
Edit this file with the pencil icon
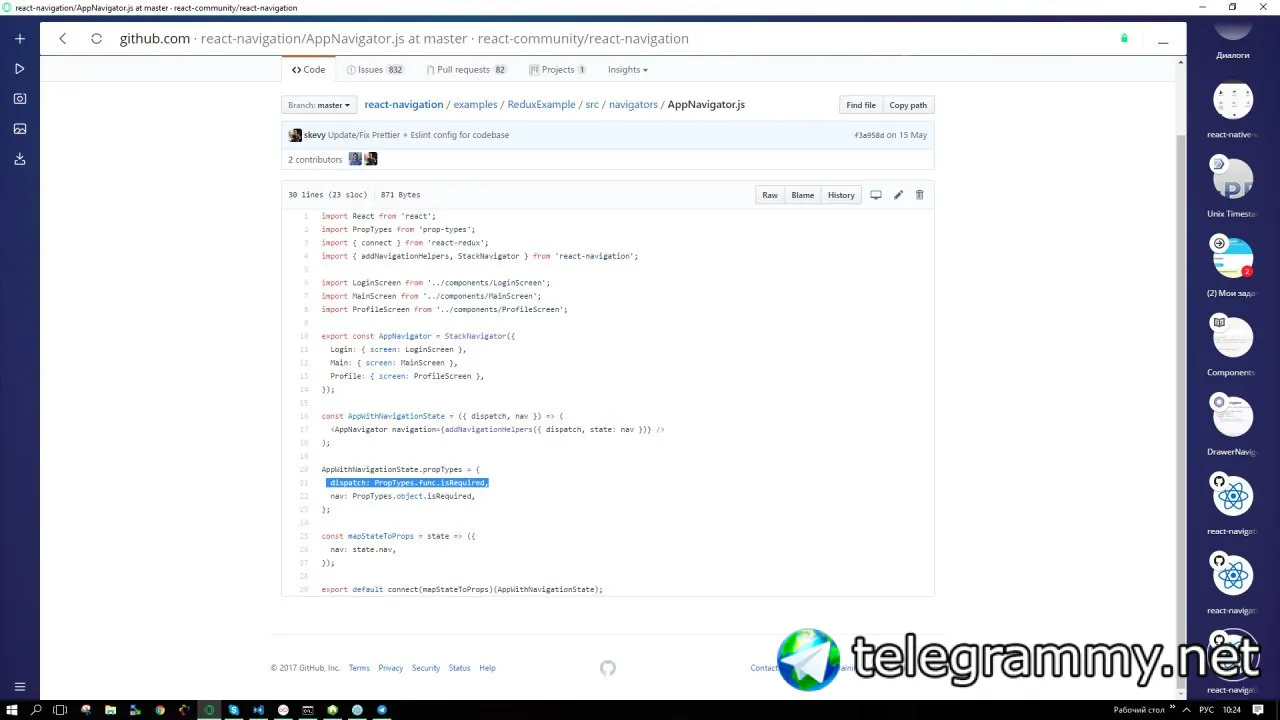(898, 195)
